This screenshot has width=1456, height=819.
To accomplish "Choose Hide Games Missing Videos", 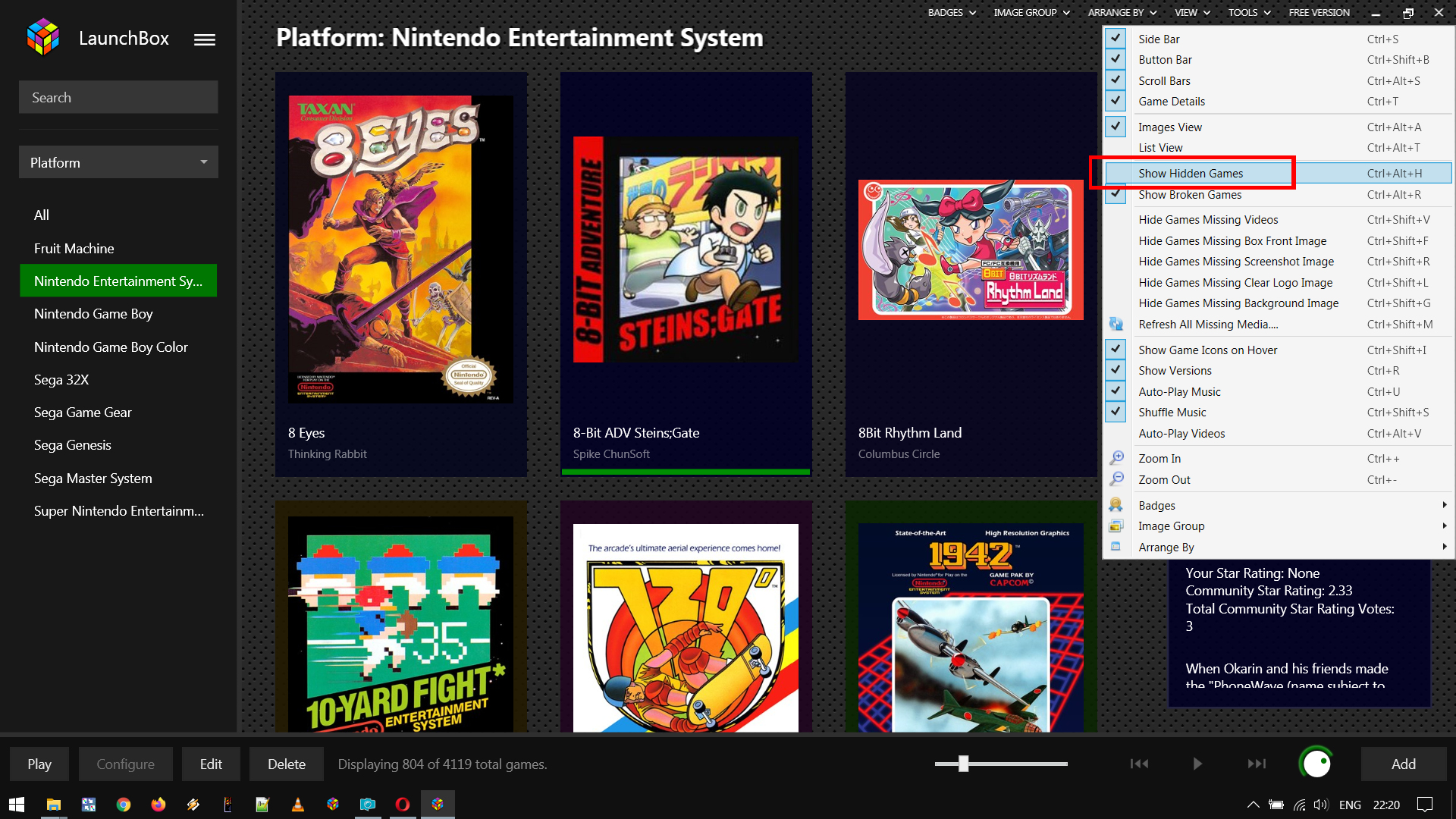I will tap(1278, 220).
